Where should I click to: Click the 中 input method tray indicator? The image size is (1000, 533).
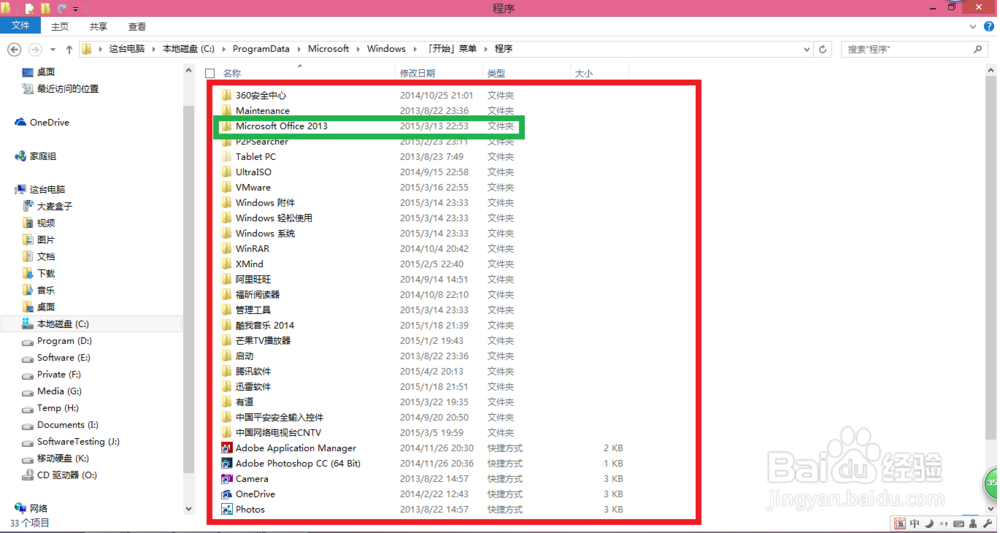click(x=914, y=524)
